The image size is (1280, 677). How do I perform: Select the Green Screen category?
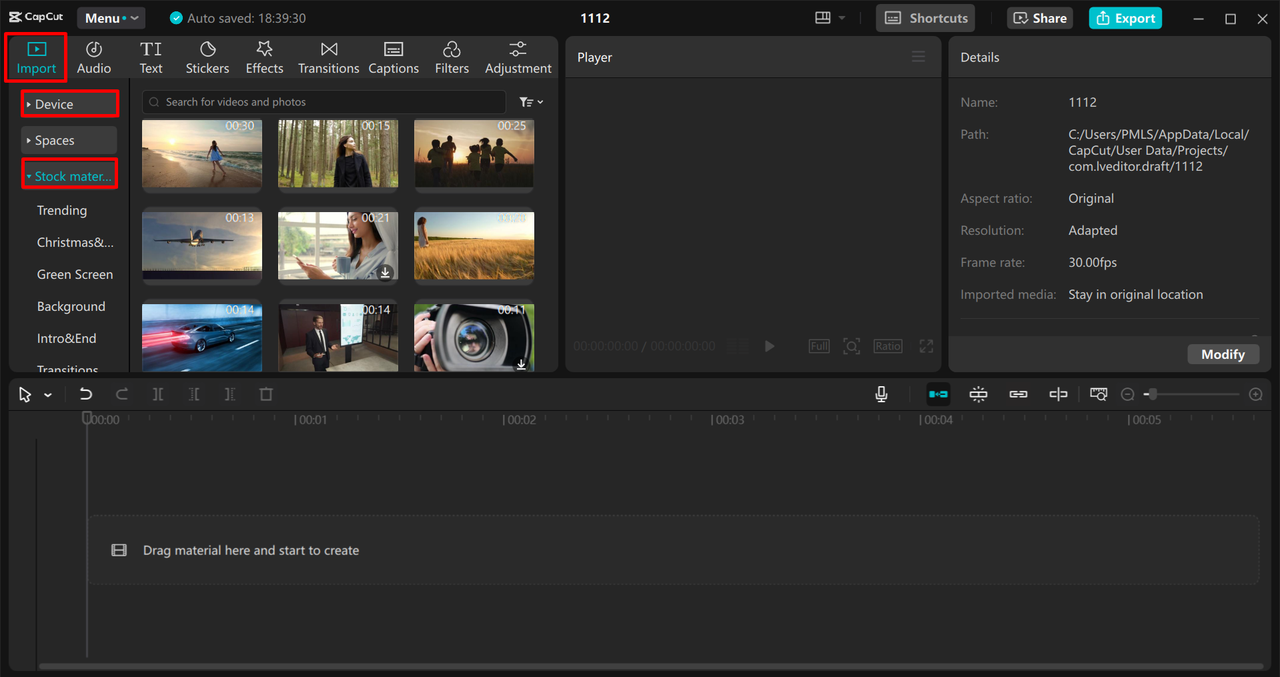click(x=75, y=274)
